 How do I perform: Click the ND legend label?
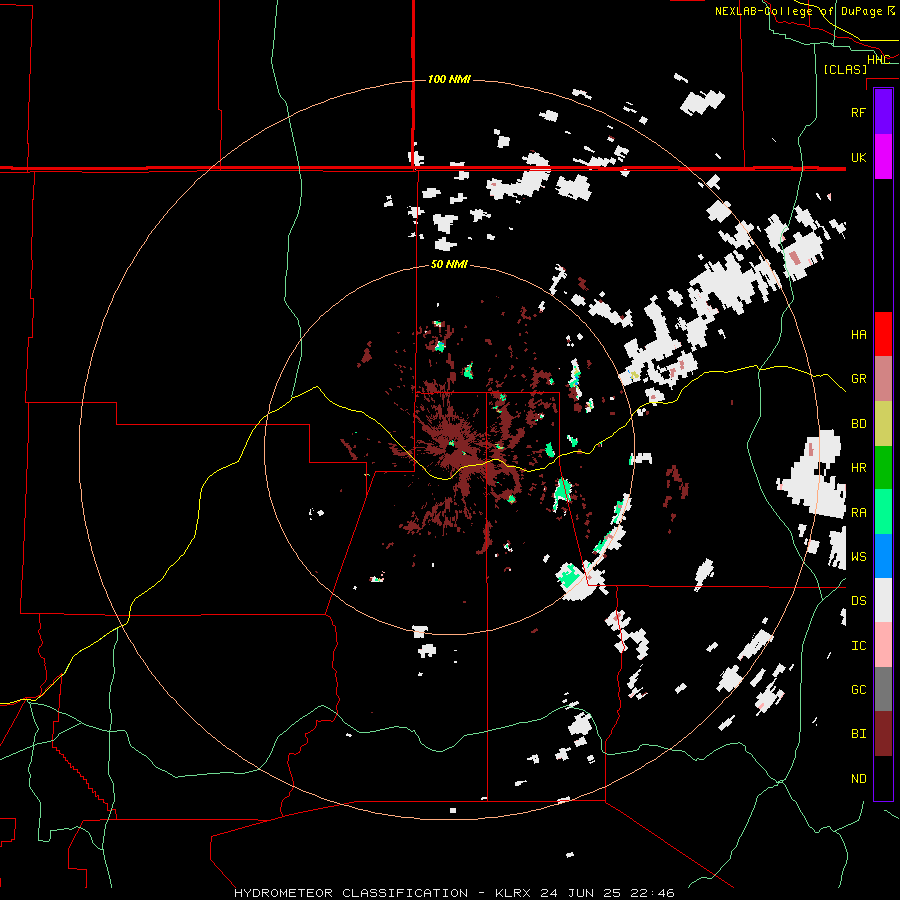click(858, 778)
